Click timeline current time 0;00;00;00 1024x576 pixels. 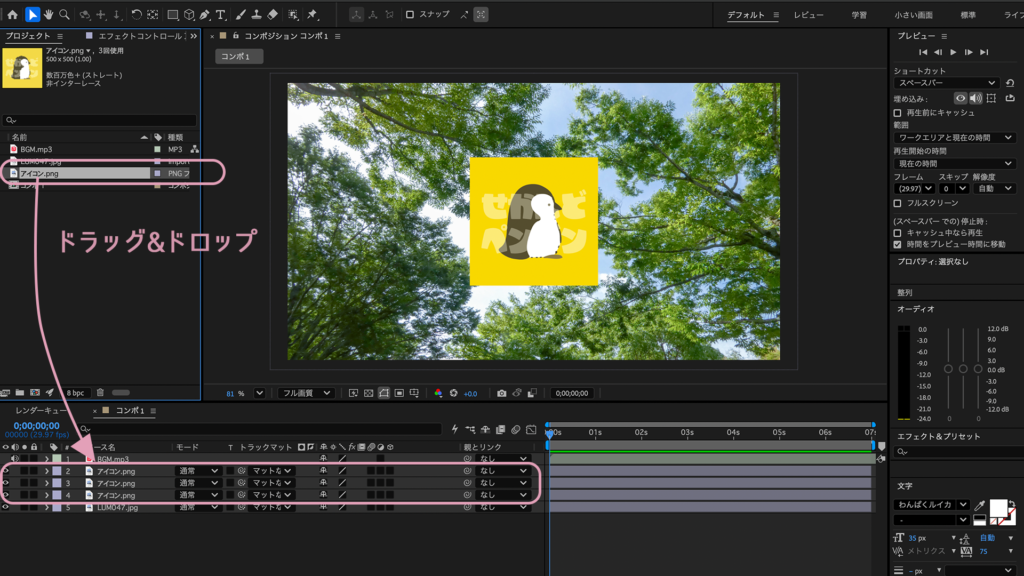coord(37,426)
